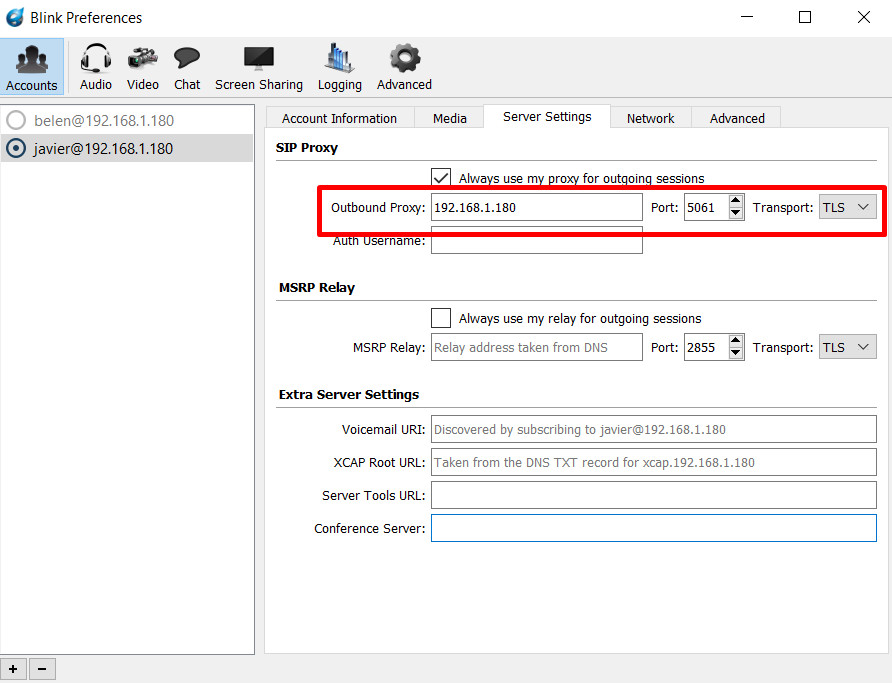Click the Auth Username field
This screenshot has width=892, height=683.
click(536, 241)
